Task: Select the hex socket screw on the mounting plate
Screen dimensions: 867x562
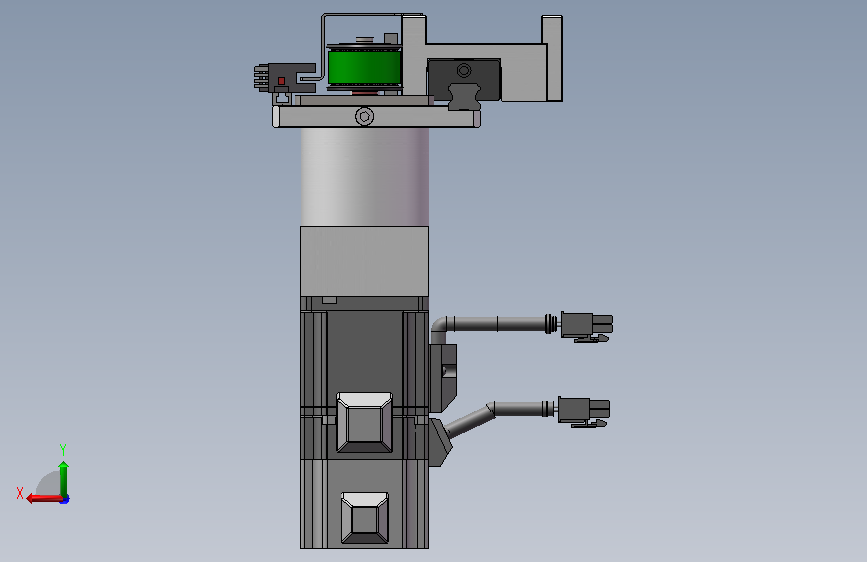Action: (x=364, y=117)
